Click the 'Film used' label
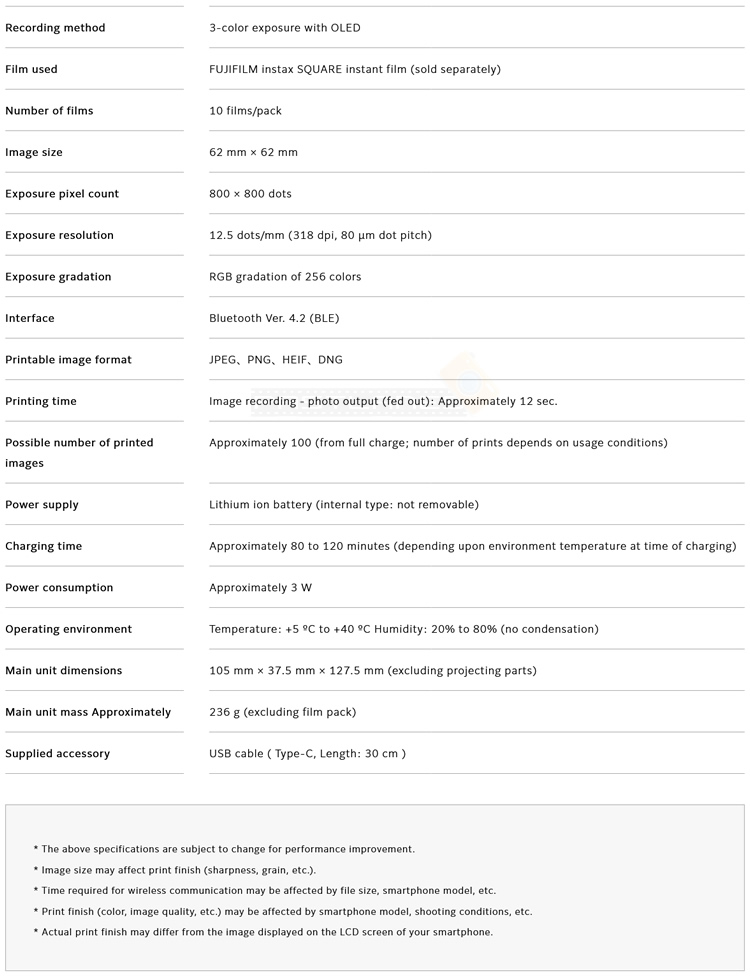Screen dimensions: 750x977 pos(31,69)
